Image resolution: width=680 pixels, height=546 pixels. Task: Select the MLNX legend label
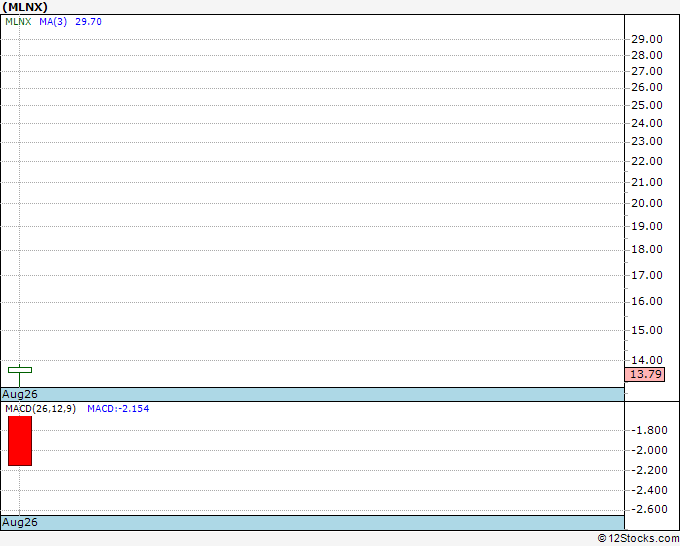tap(18, 22)
